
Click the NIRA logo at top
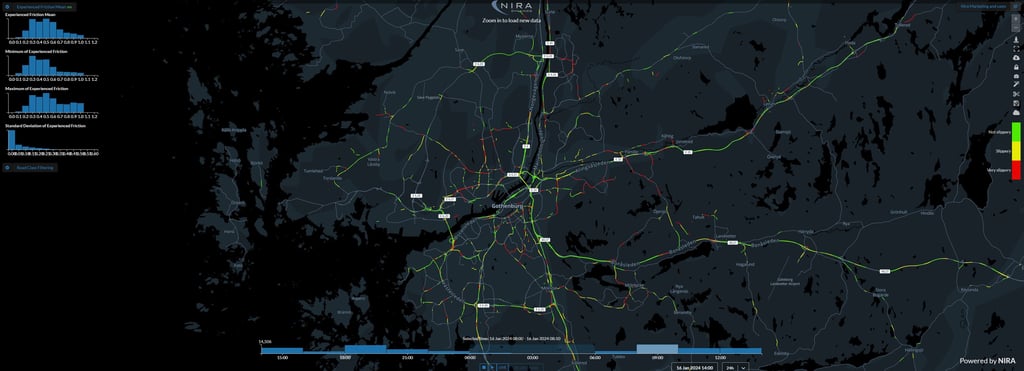[512, 7]
